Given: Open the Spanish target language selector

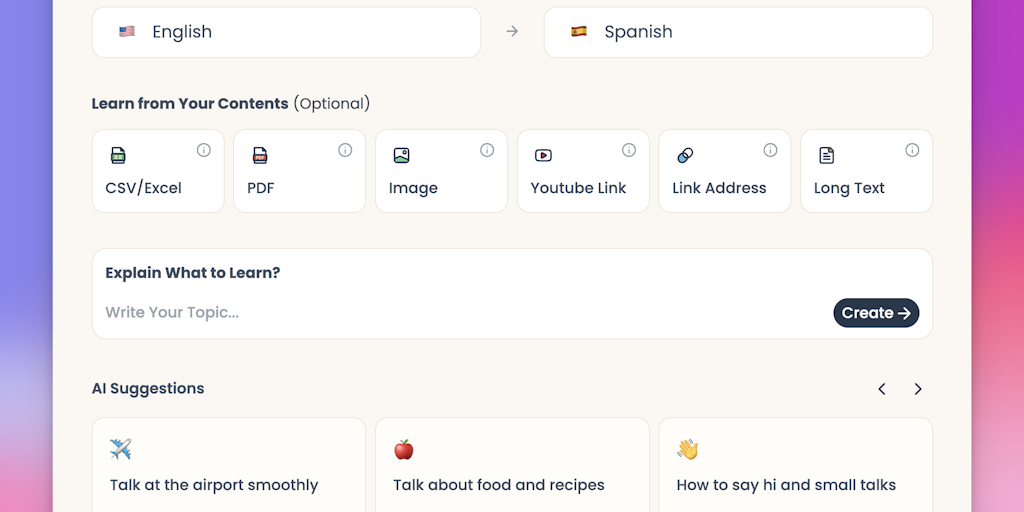Looking at the screenshot, I should click(x=738, y=32).
